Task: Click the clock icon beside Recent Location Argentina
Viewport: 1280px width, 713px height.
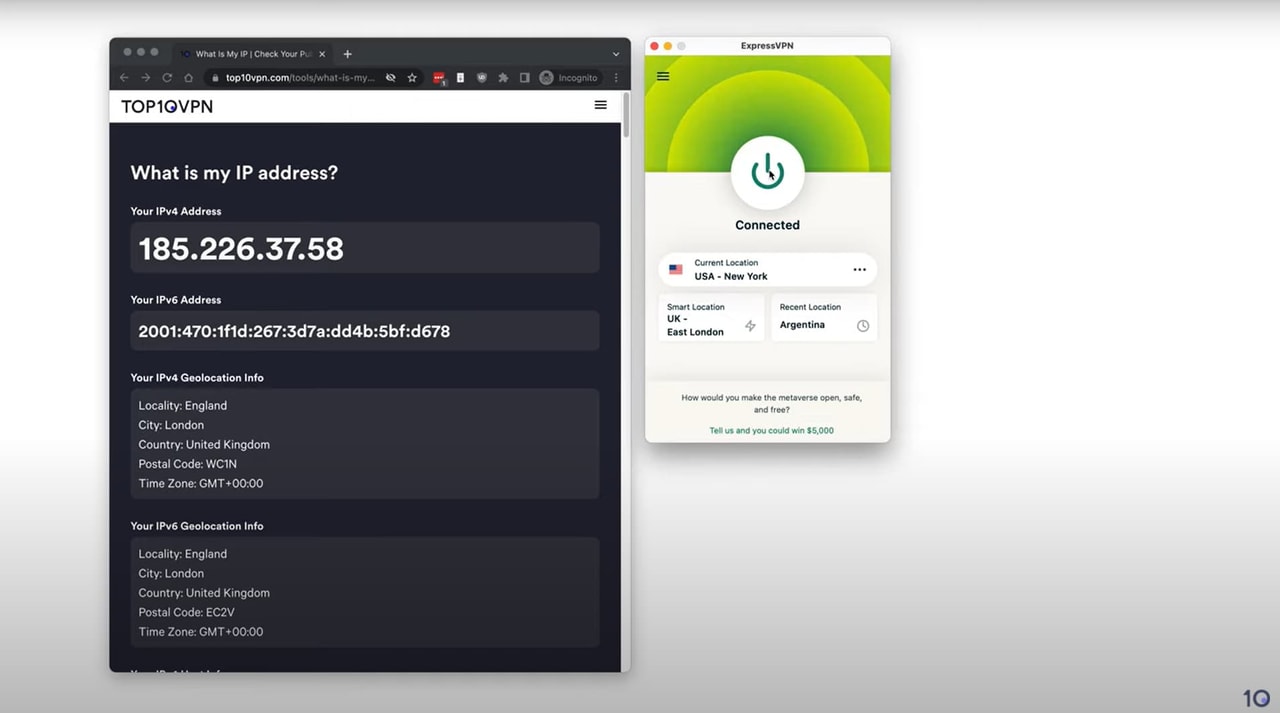Action: pos(863,325)
